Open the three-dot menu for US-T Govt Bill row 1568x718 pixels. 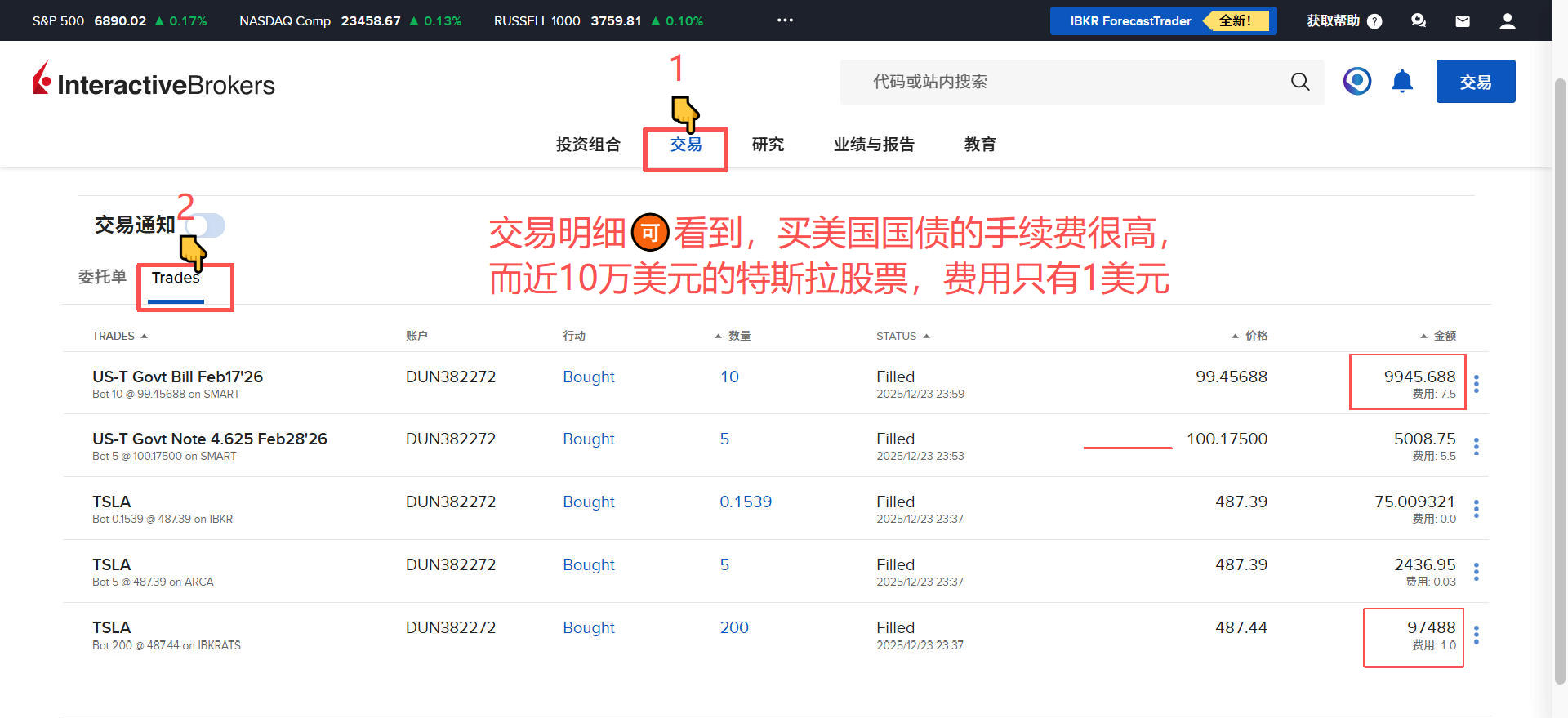pos(1476,384)
